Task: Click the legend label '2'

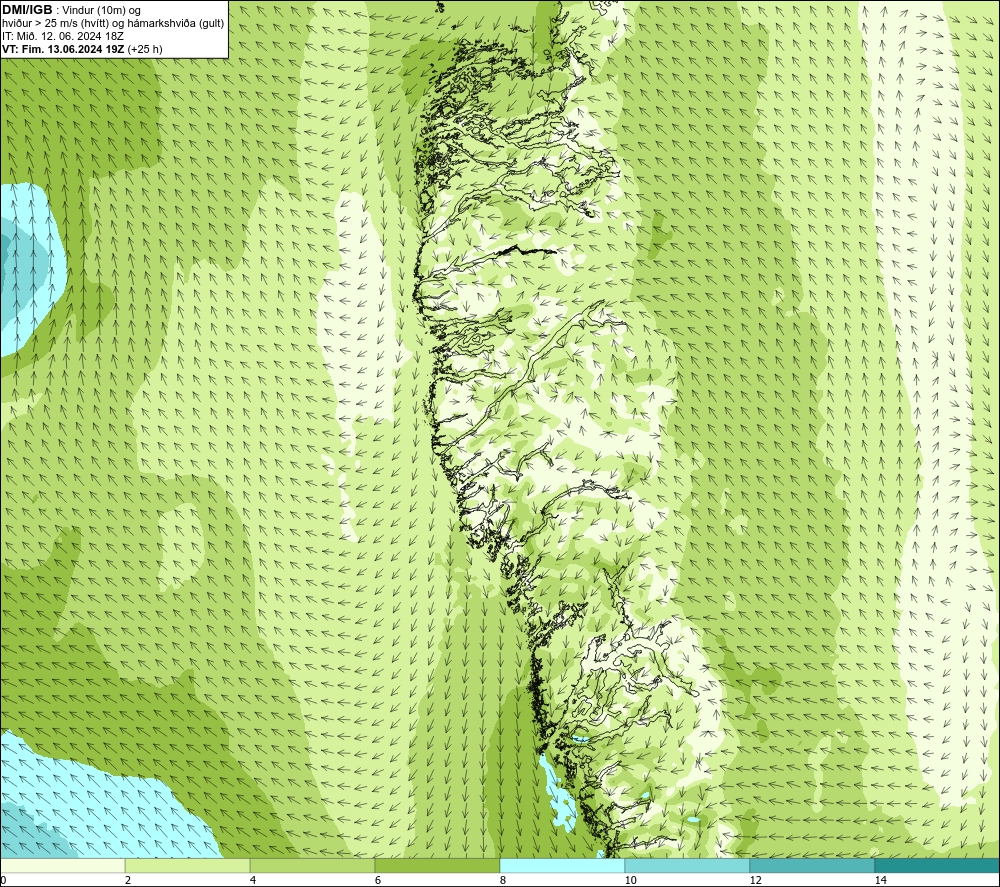Action: [x=128, y=880]
